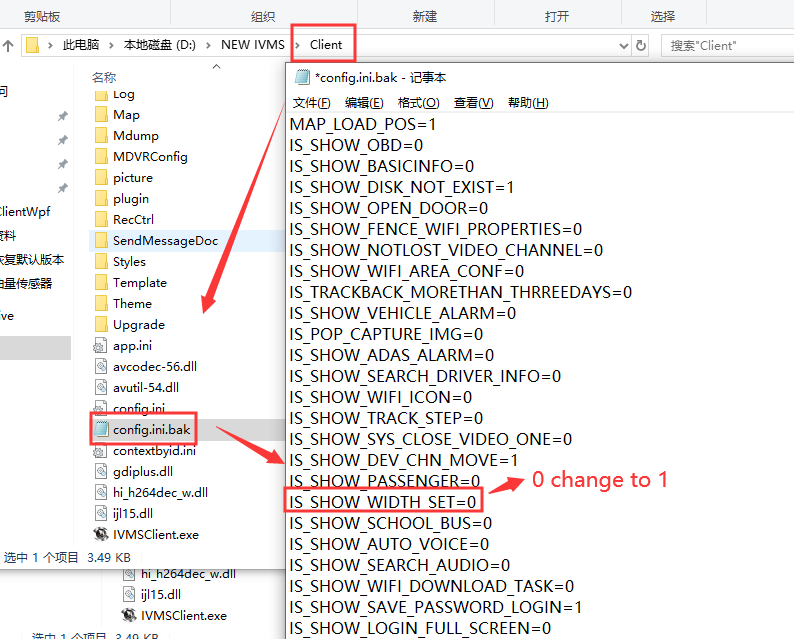794x639 pixels.
Task: Expand the chevron before 本地磁盘 (D:)
Action: 111,45
